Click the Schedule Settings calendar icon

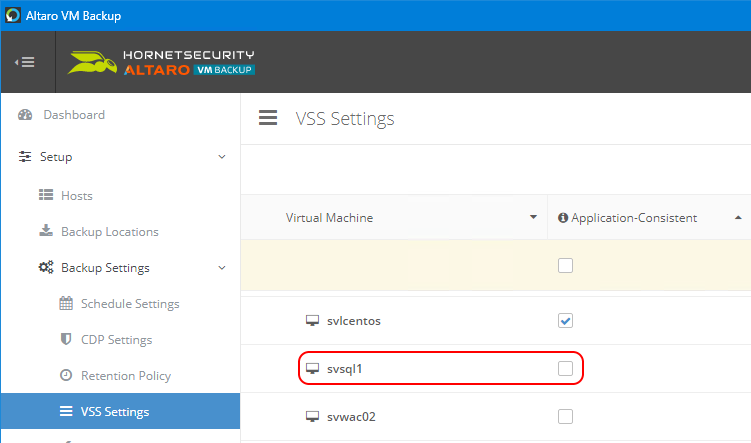(66, 303)
